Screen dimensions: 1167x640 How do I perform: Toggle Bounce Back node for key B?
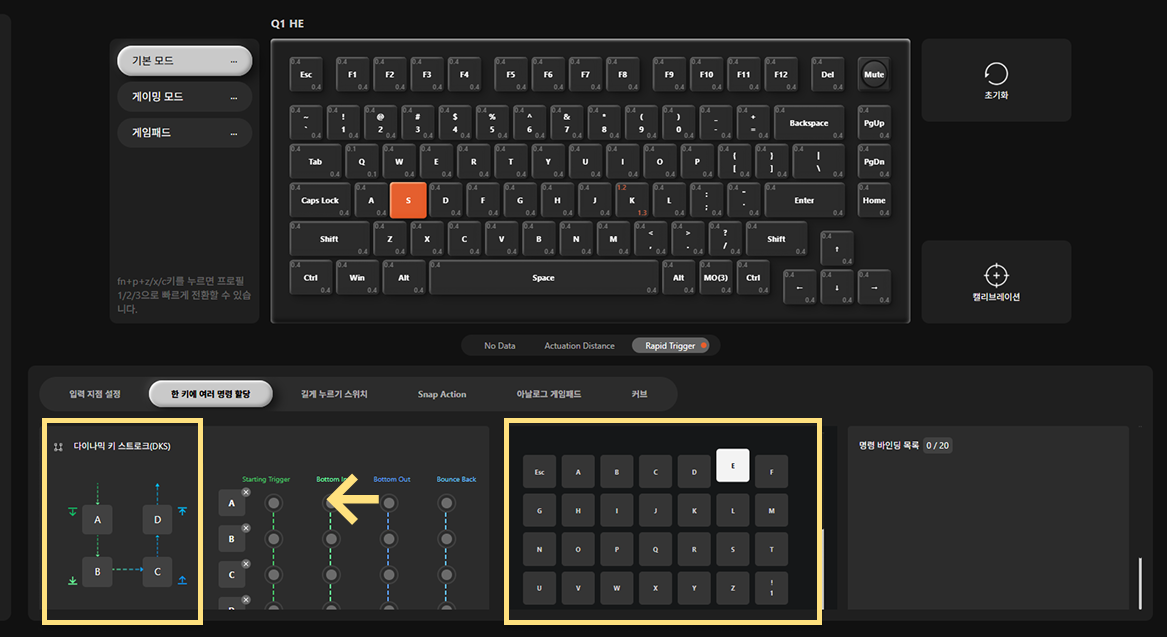pyautogui.click(x=447, y=539)
